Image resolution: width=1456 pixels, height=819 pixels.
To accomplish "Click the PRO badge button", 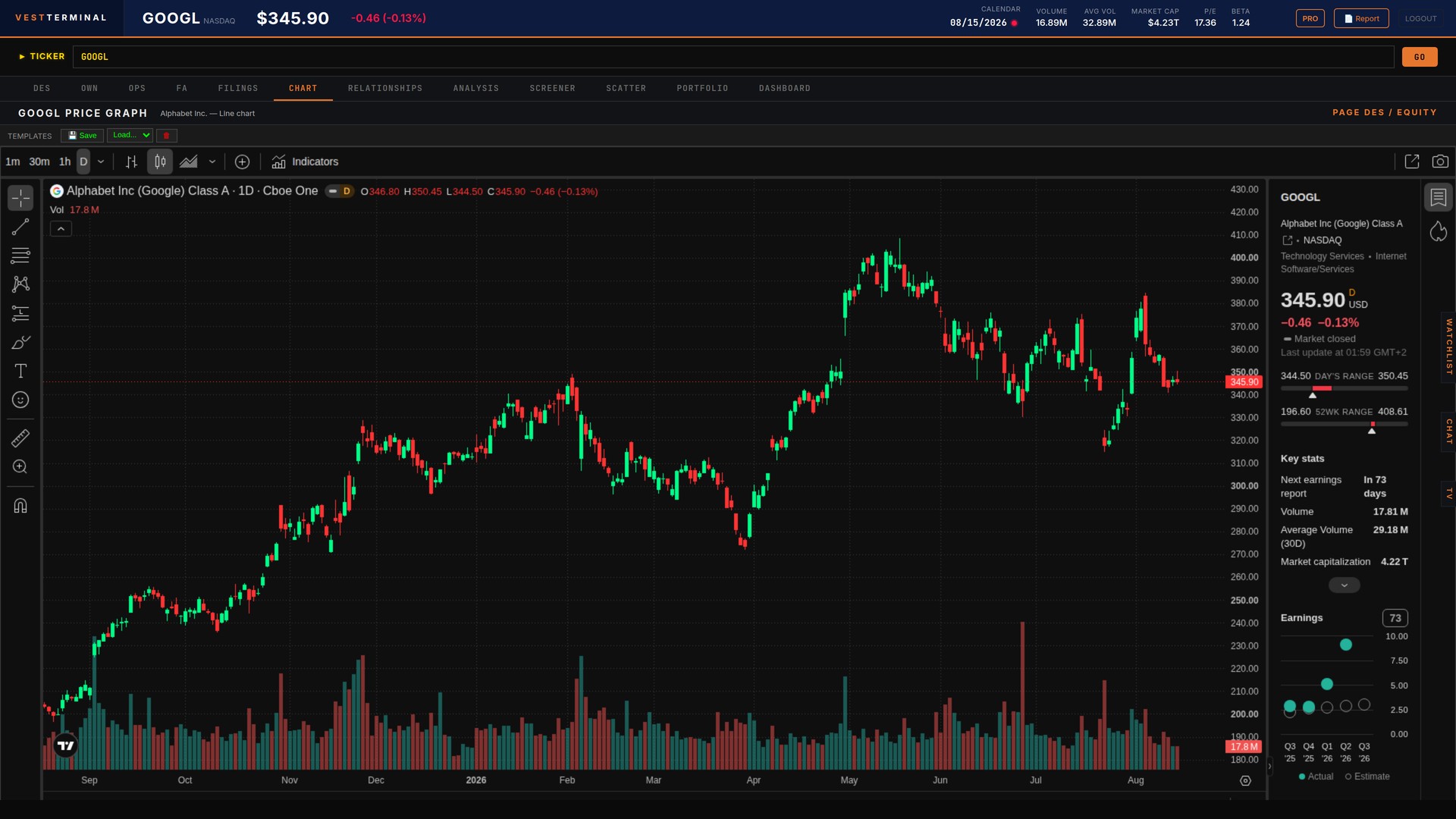I will (1310, 18).
